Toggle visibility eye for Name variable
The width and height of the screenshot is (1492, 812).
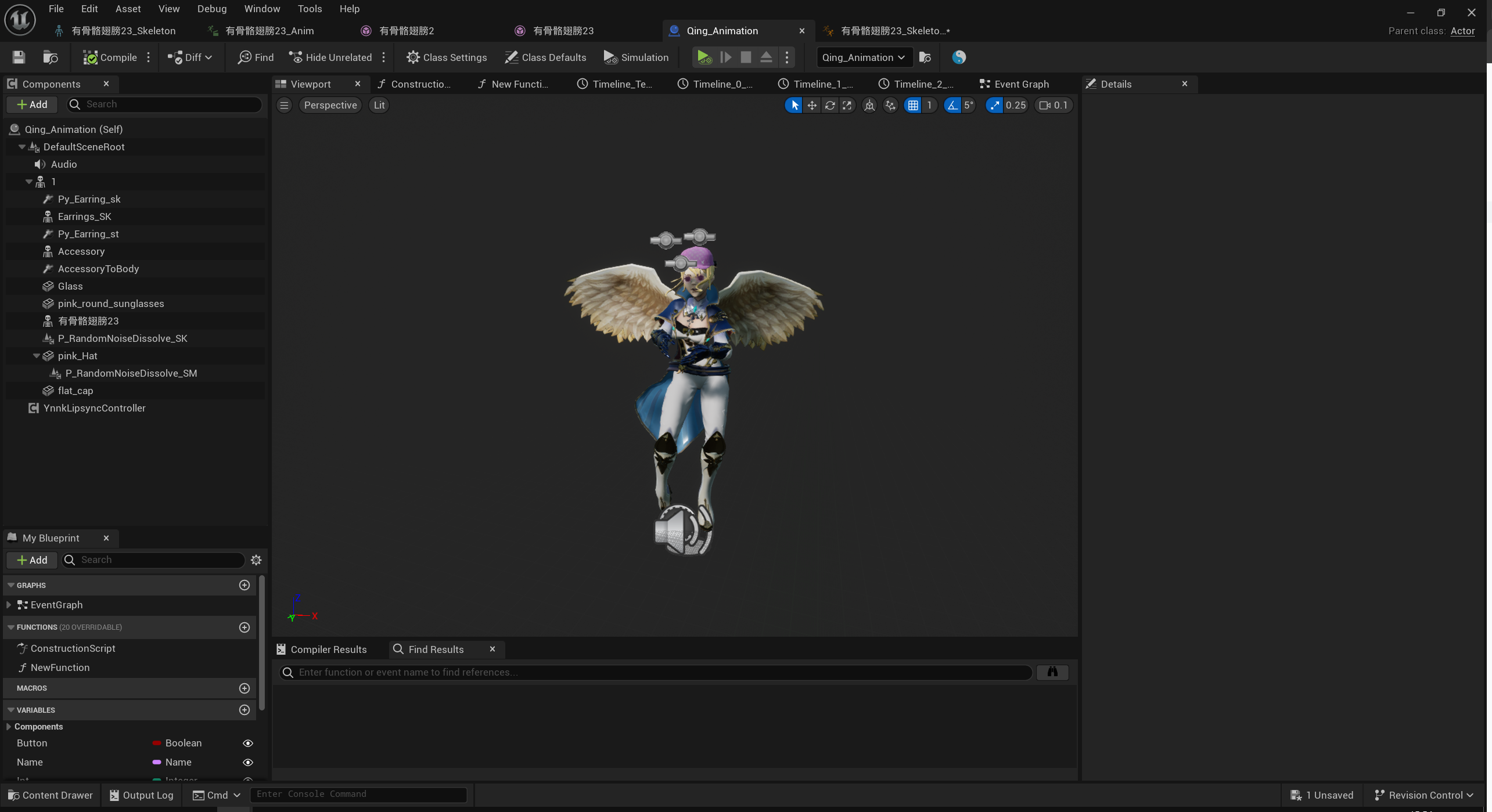tap(248, 762)
